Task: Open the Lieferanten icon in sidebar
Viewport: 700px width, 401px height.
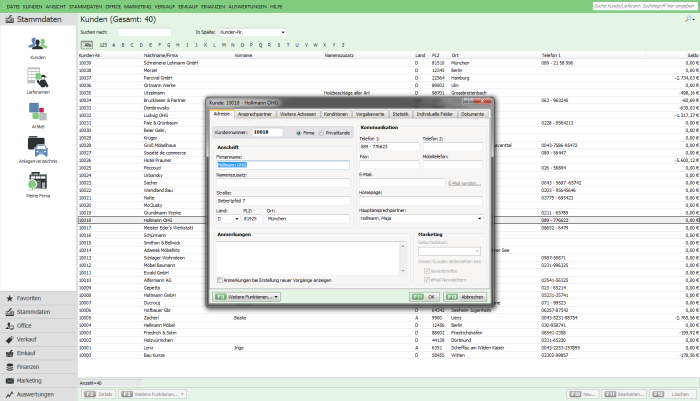Action: (38, 77)
